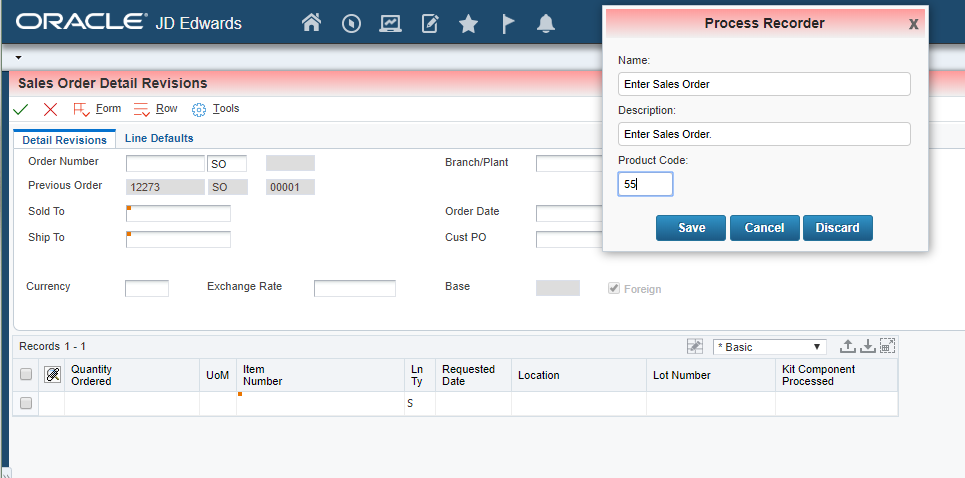Click the grid import download icon

tap(867, 346)
